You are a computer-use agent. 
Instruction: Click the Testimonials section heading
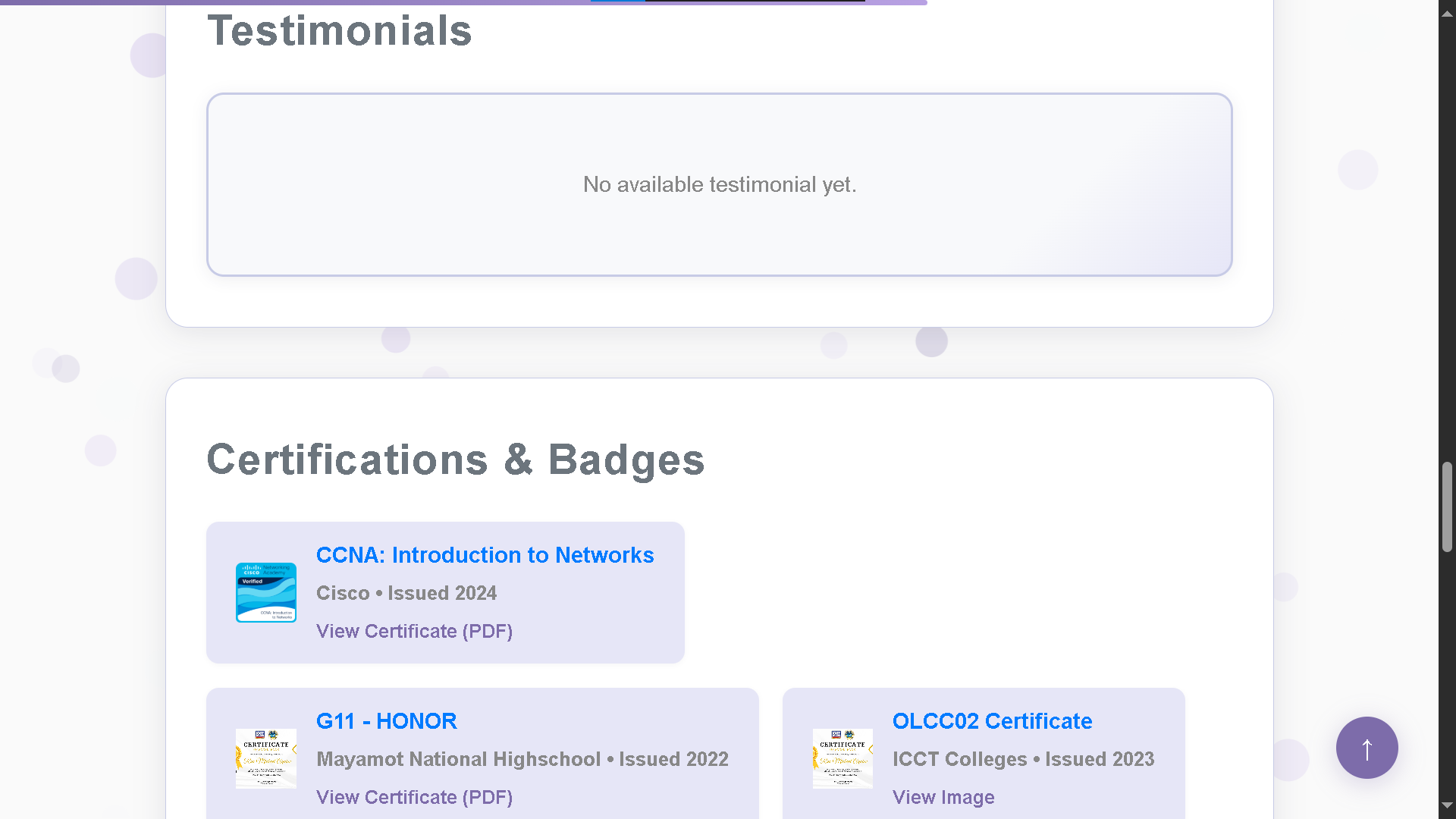pos(340,30)
